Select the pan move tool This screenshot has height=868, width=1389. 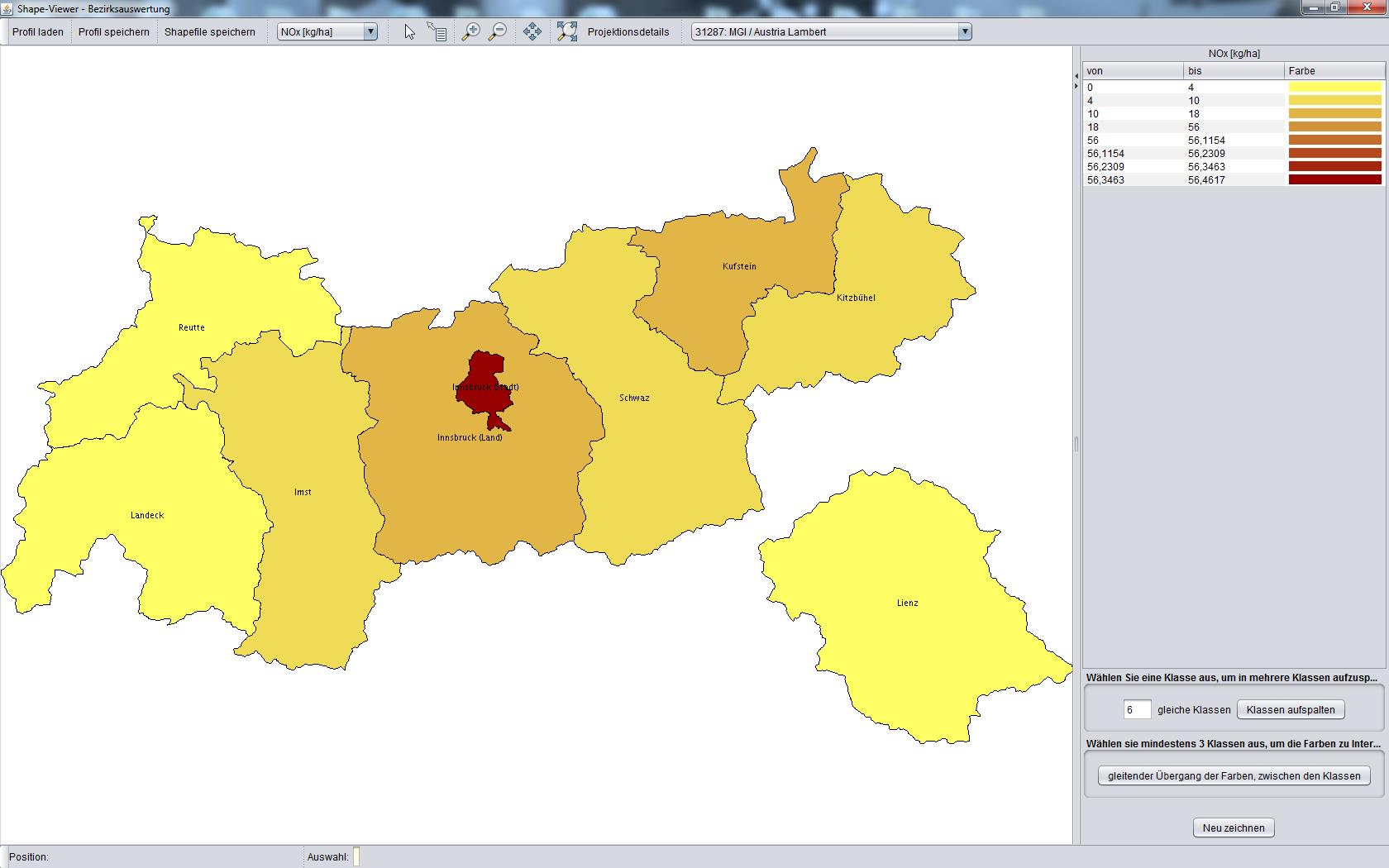[x=532, y=32]
